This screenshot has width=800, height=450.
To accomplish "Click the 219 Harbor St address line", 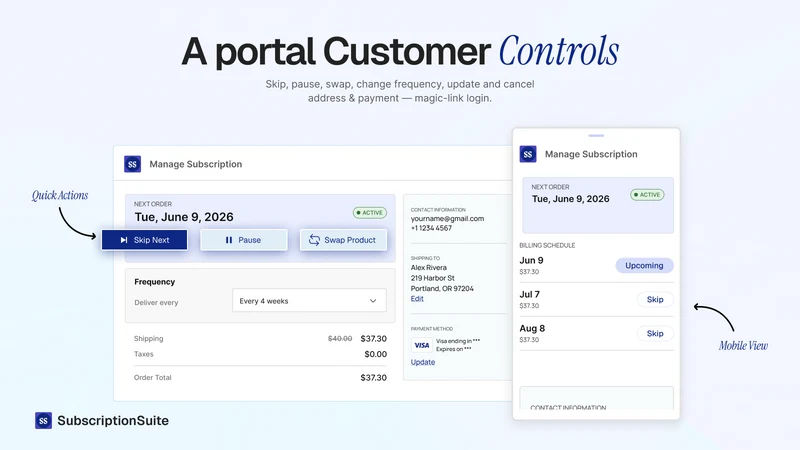I will click(433, 278).
